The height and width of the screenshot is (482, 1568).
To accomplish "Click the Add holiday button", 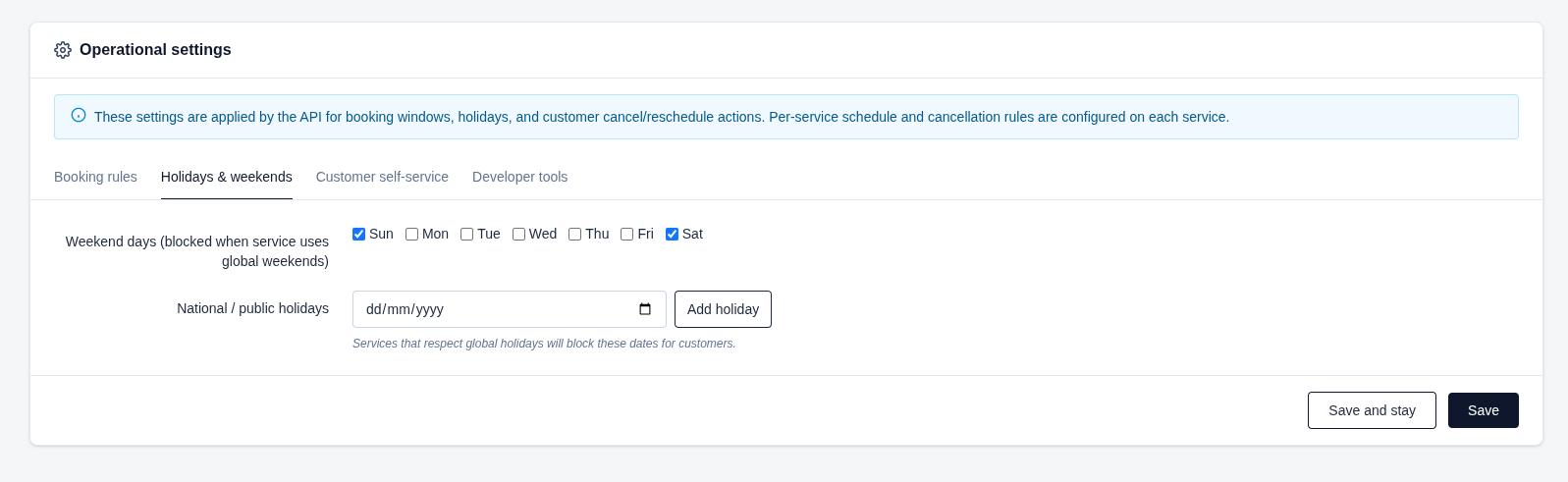I will 723,309.
